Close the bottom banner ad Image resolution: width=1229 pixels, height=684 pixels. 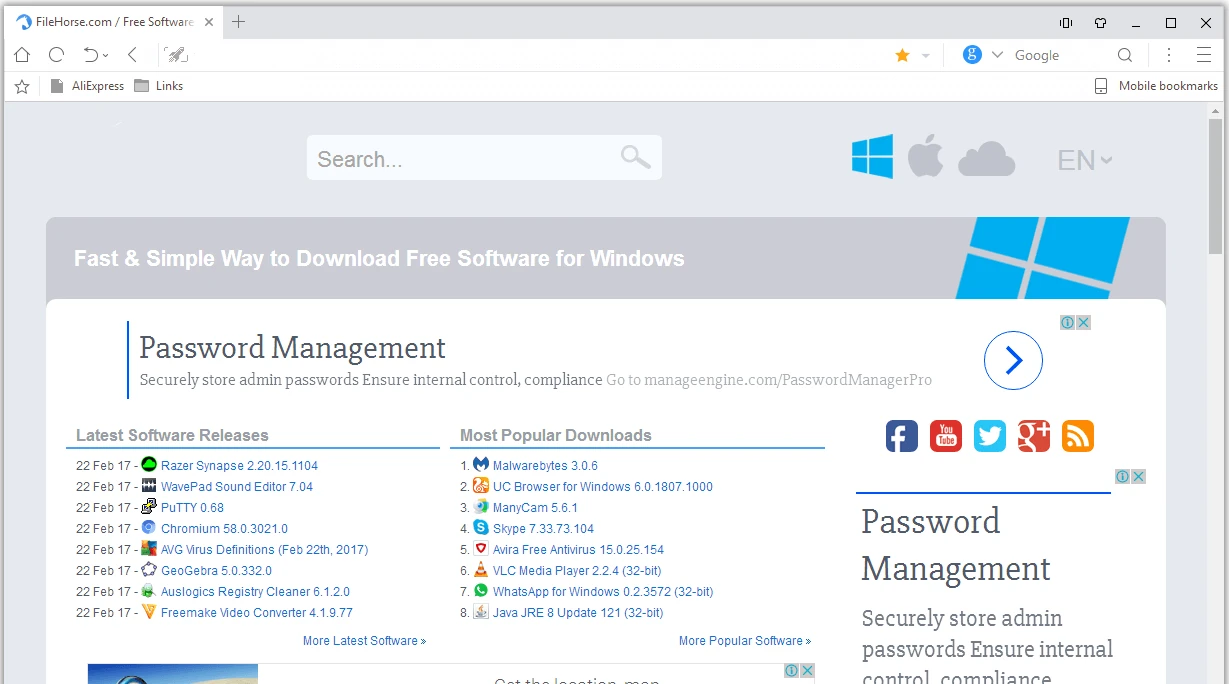click(807, 670)
